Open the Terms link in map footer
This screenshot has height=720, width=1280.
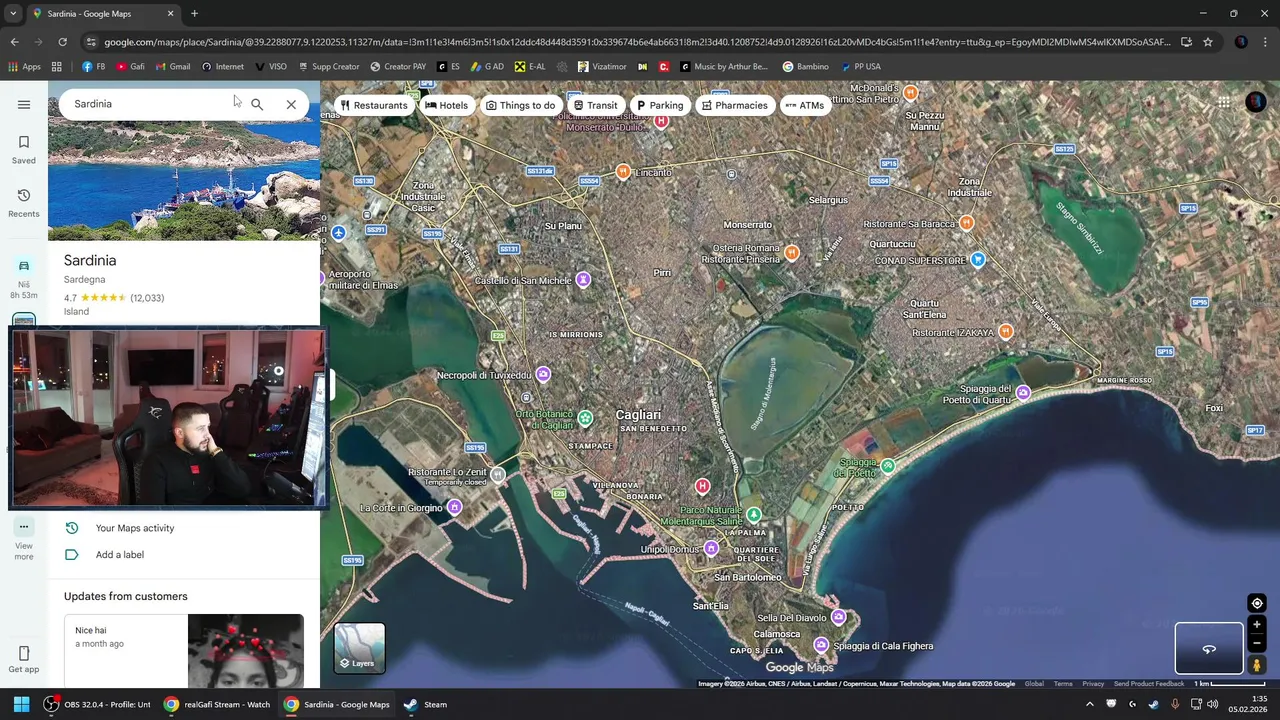coord(1063,684)
